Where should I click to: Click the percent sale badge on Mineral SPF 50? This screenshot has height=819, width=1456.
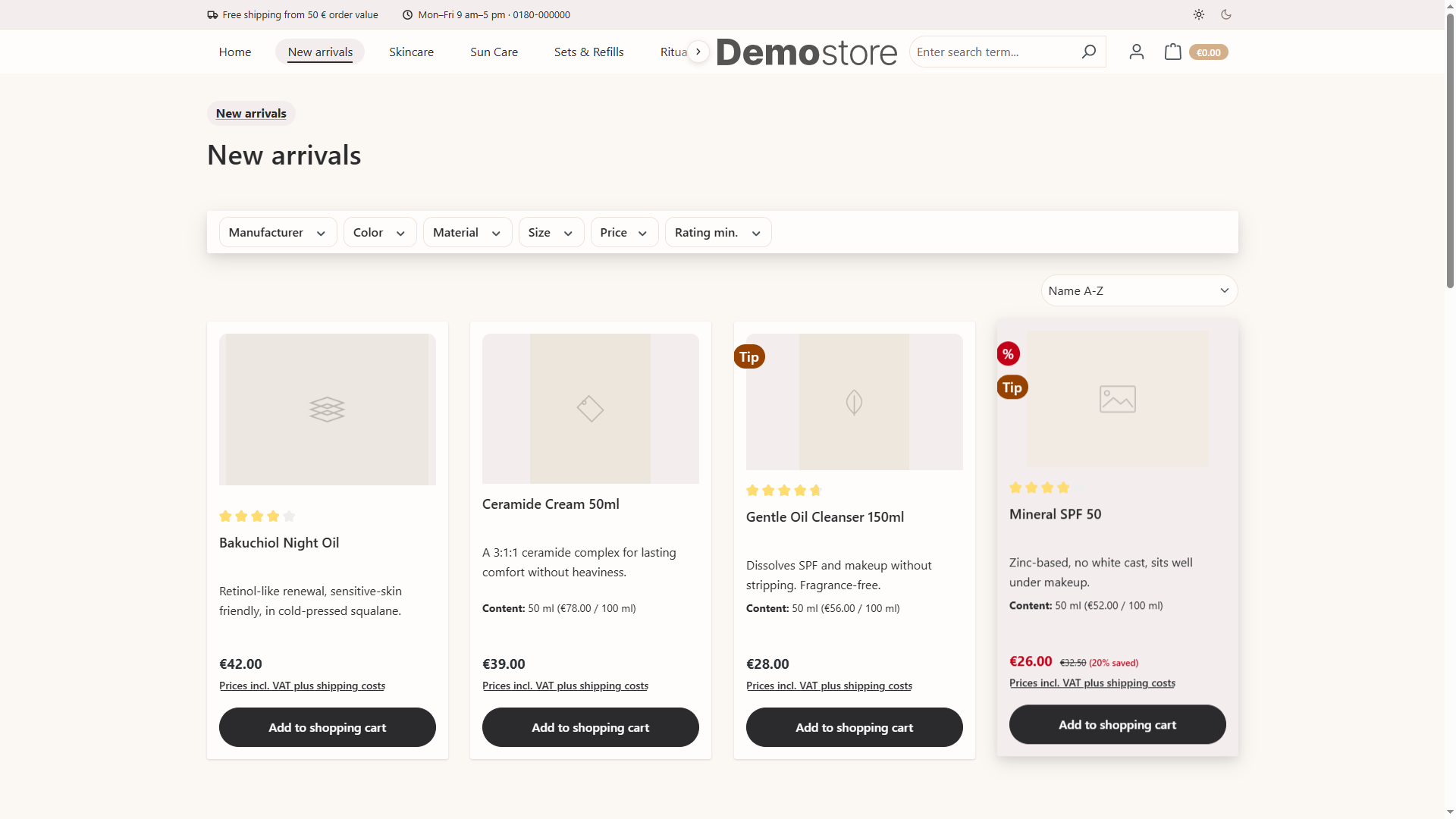[x=1008, y=353]
